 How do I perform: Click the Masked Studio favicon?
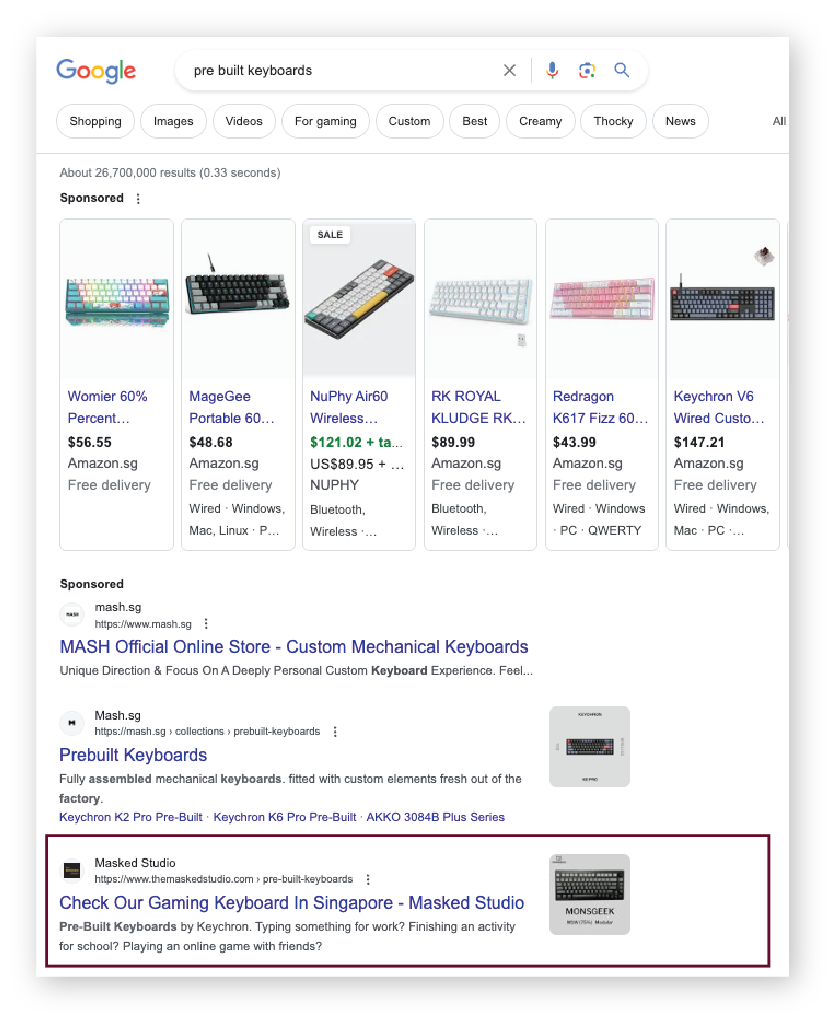pyautogui.click(x=72, y=871)
